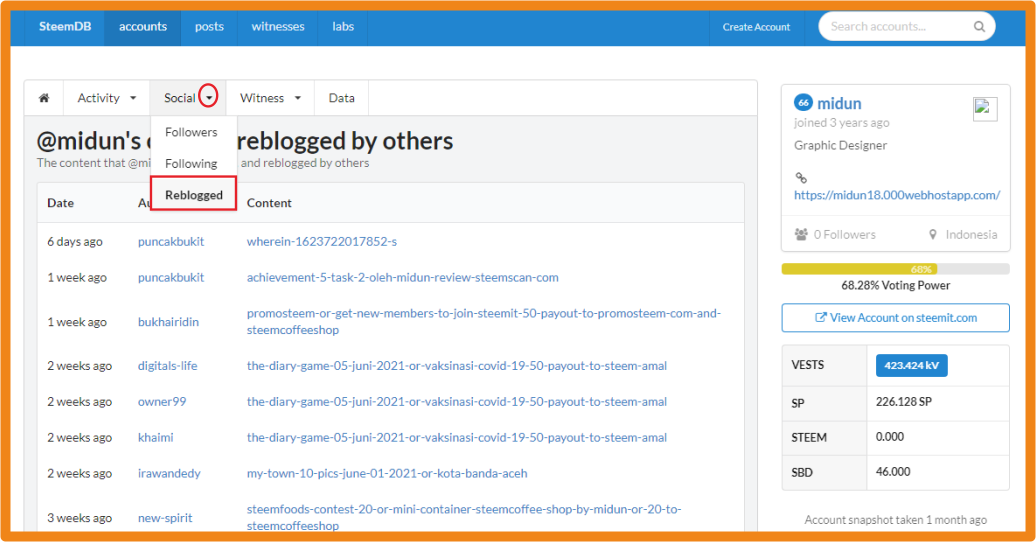Open author irawandedy link
Image resolution: width=1036 pixels, height=542 pixels.
click(x=168, y=473)
